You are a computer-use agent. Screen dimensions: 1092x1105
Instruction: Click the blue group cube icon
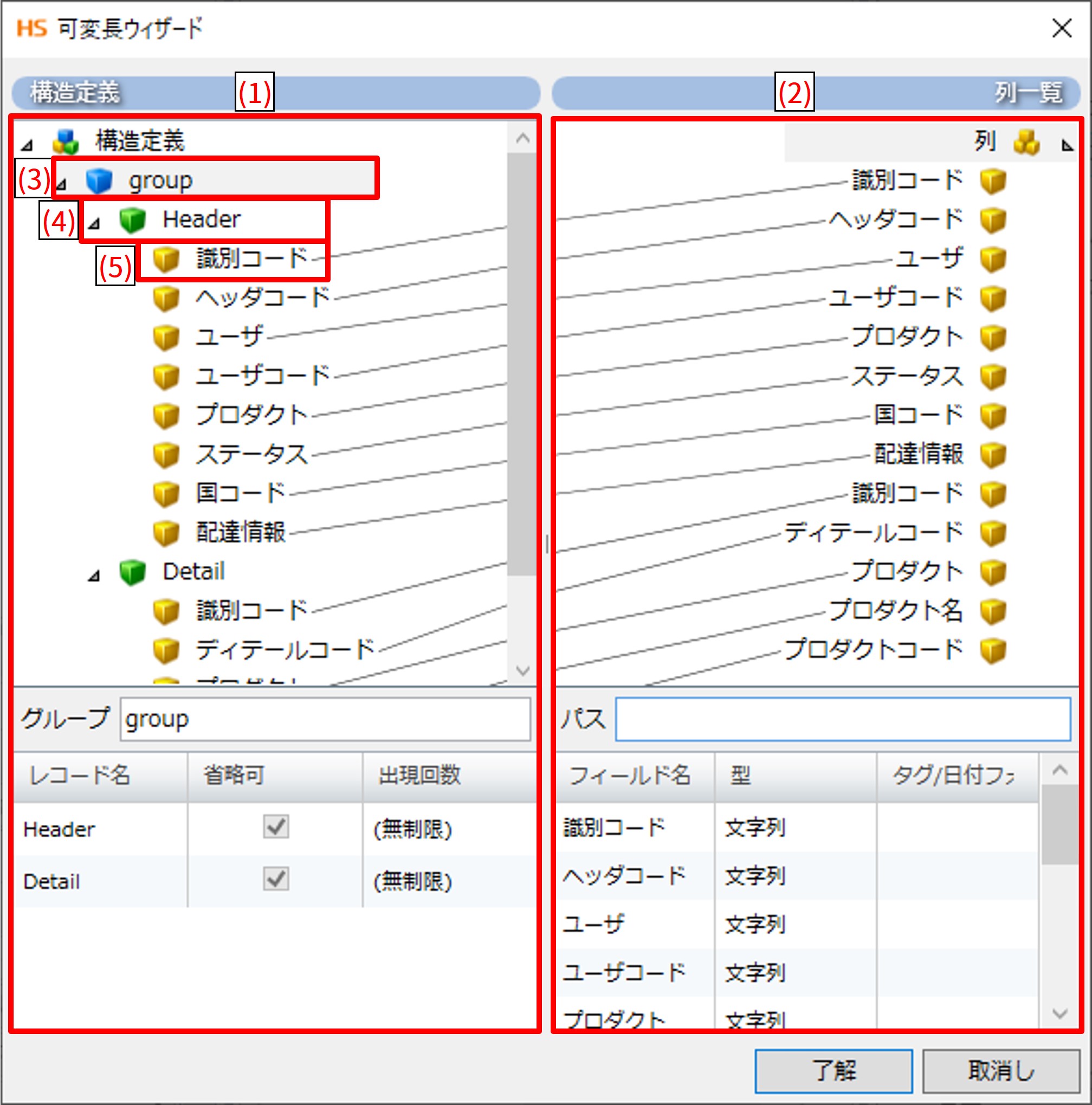tap(99, 181)
